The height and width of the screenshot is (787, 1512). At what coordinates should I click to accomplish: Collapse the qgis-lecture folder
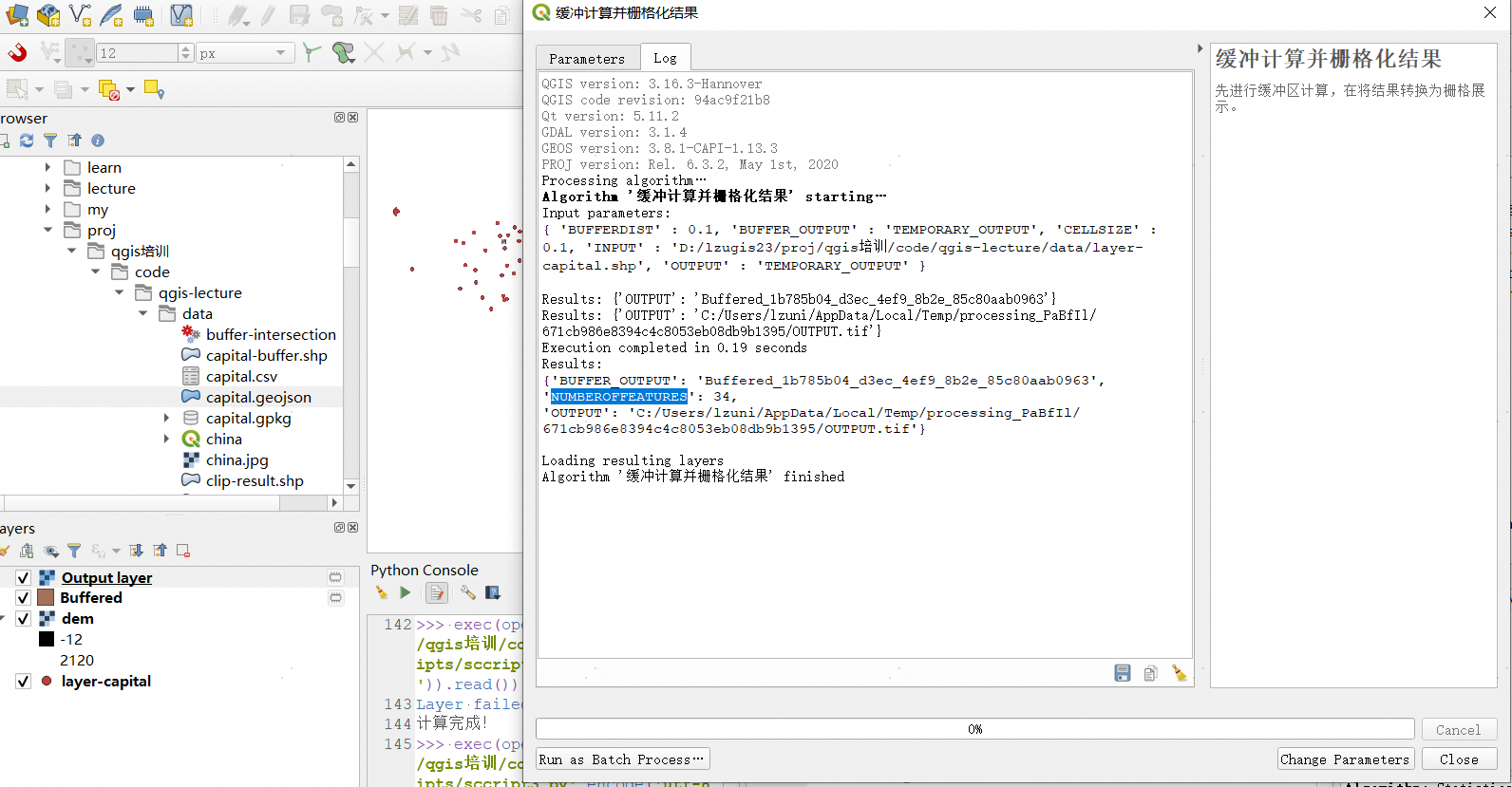(119, 292)
